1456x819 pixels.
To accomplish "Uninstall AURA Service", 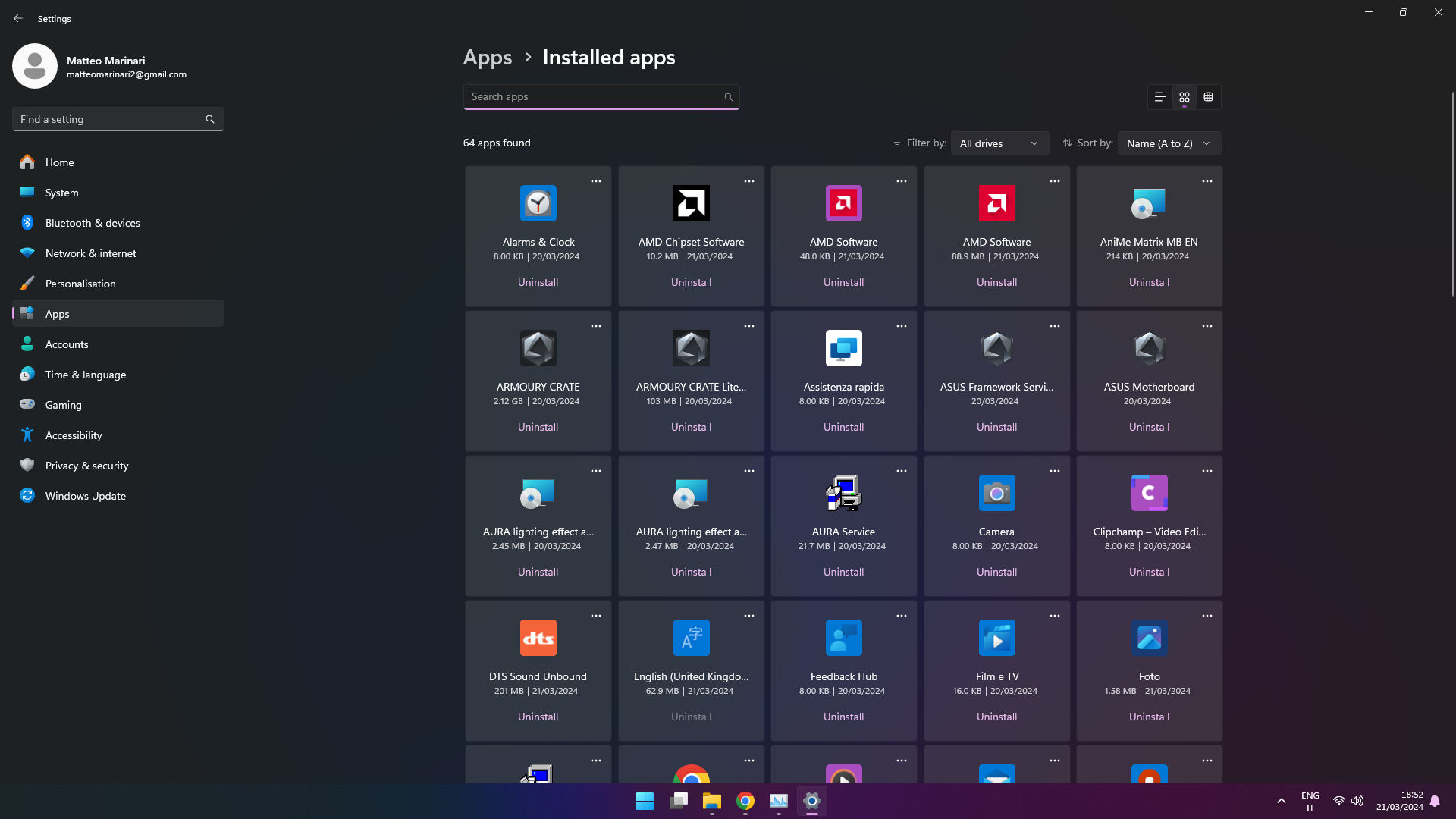I will 843,572.
